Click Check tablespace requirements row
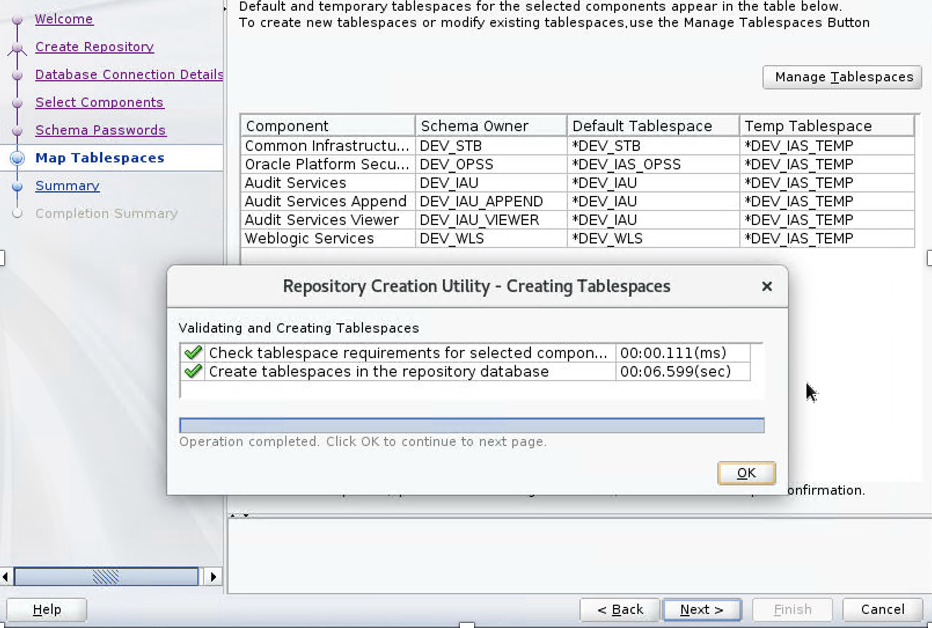The width and height of the screenshot is (932, 628). coord(465,353)
